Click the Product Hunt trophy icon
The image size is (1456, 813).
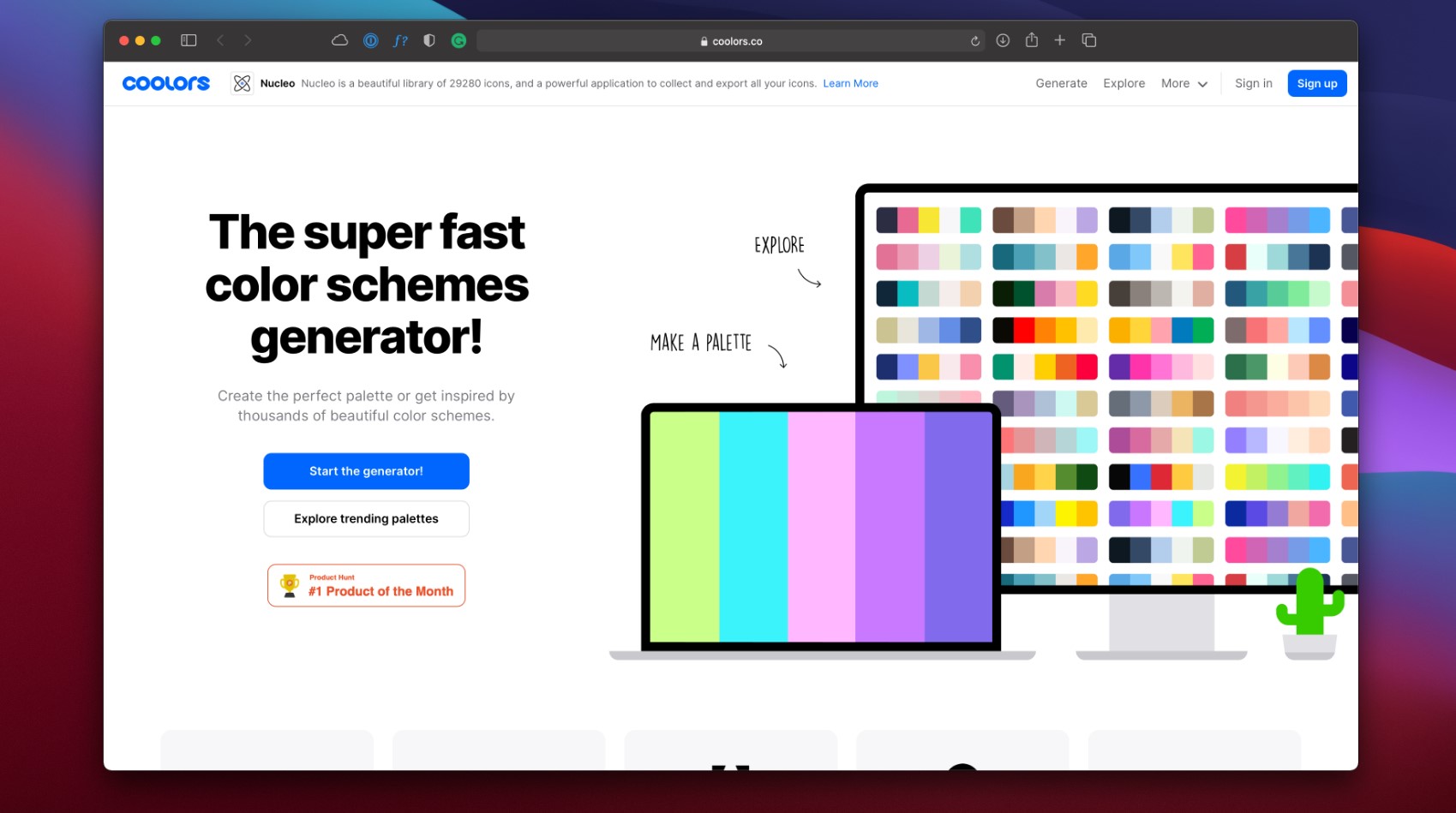[290, 585]
